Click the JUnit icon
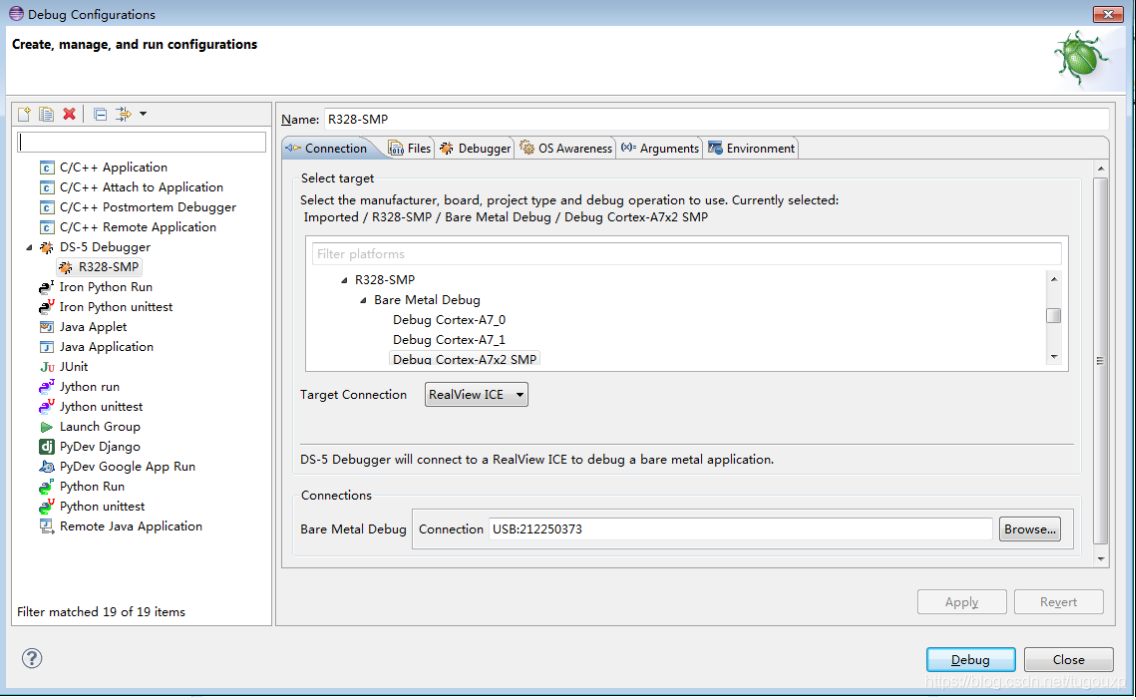Viewport: 1136px width, 700px height. coord(46,367)
